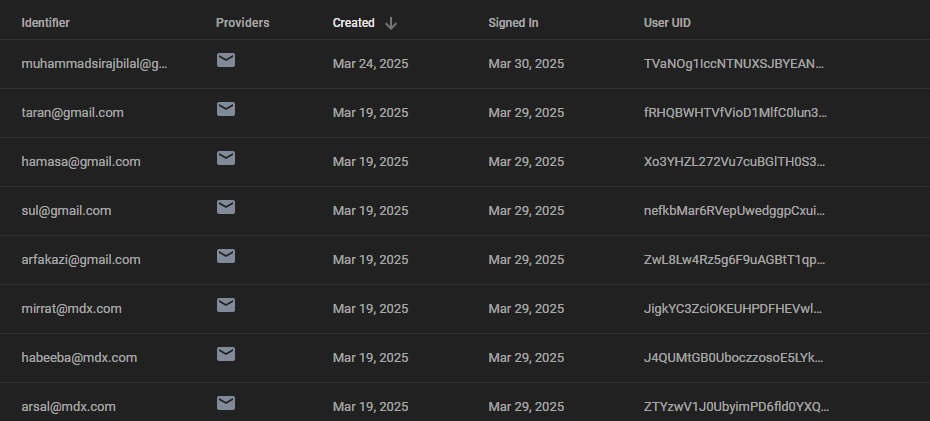Image resolution: width=930 pixels, height=421 pixels.
Task: Select the sul@gmail.com user row
Action: (66, 211)
